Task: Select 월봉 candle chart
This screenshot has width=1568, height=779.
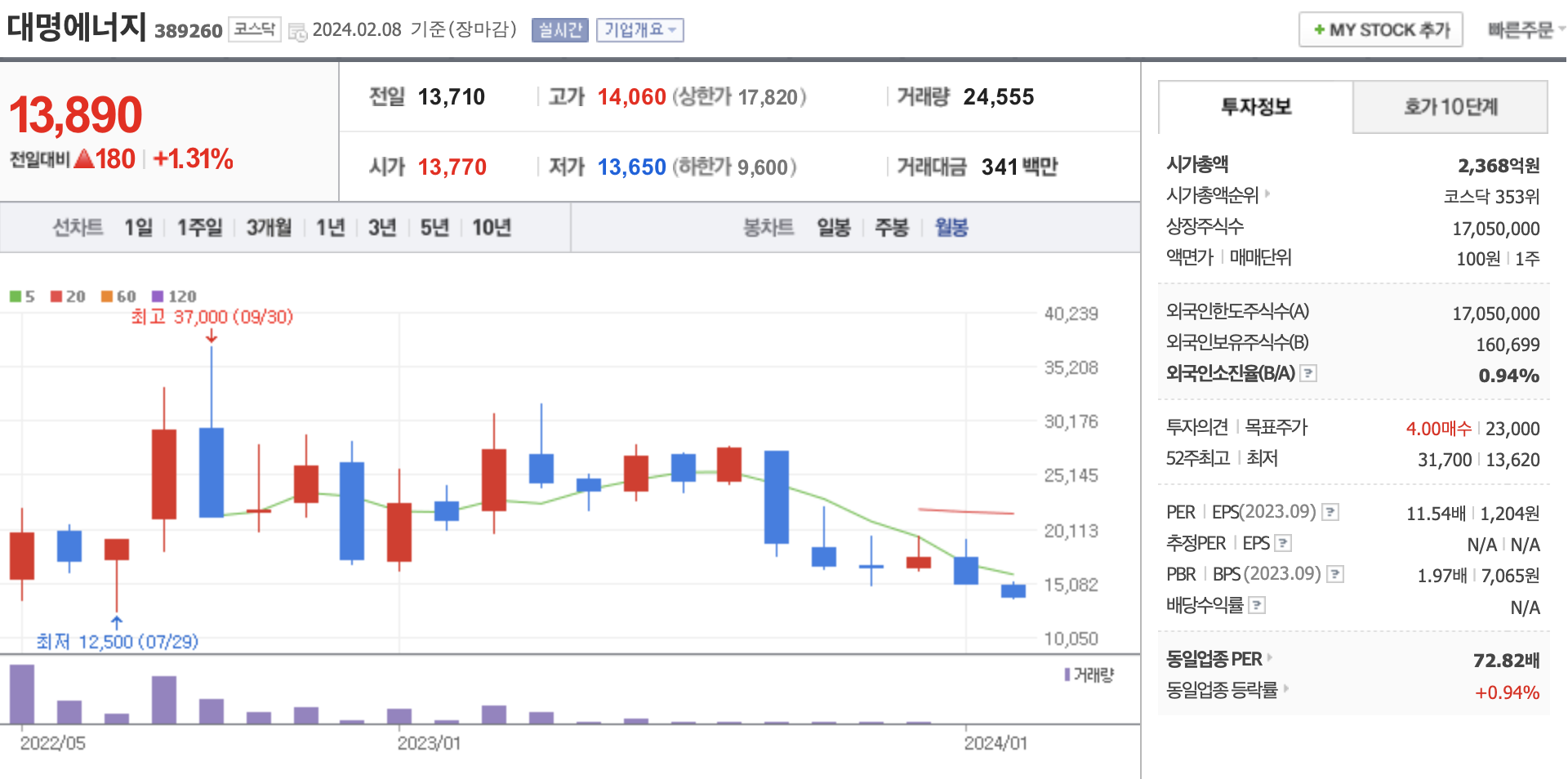Action: pos(951,227)
